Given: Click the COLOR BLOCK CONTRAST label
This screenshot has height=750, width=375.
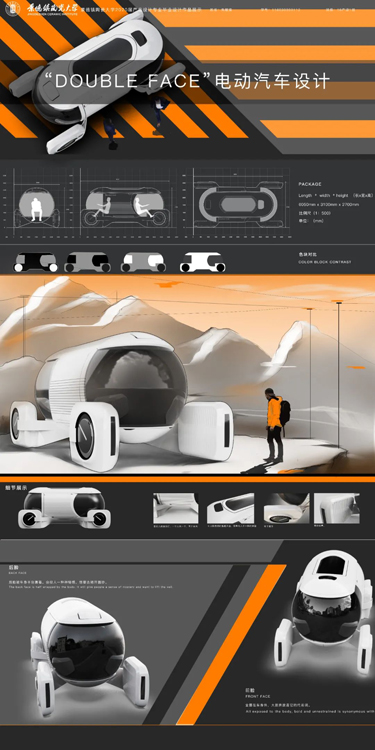Looking at the screenshot, I should click(325, 262).
